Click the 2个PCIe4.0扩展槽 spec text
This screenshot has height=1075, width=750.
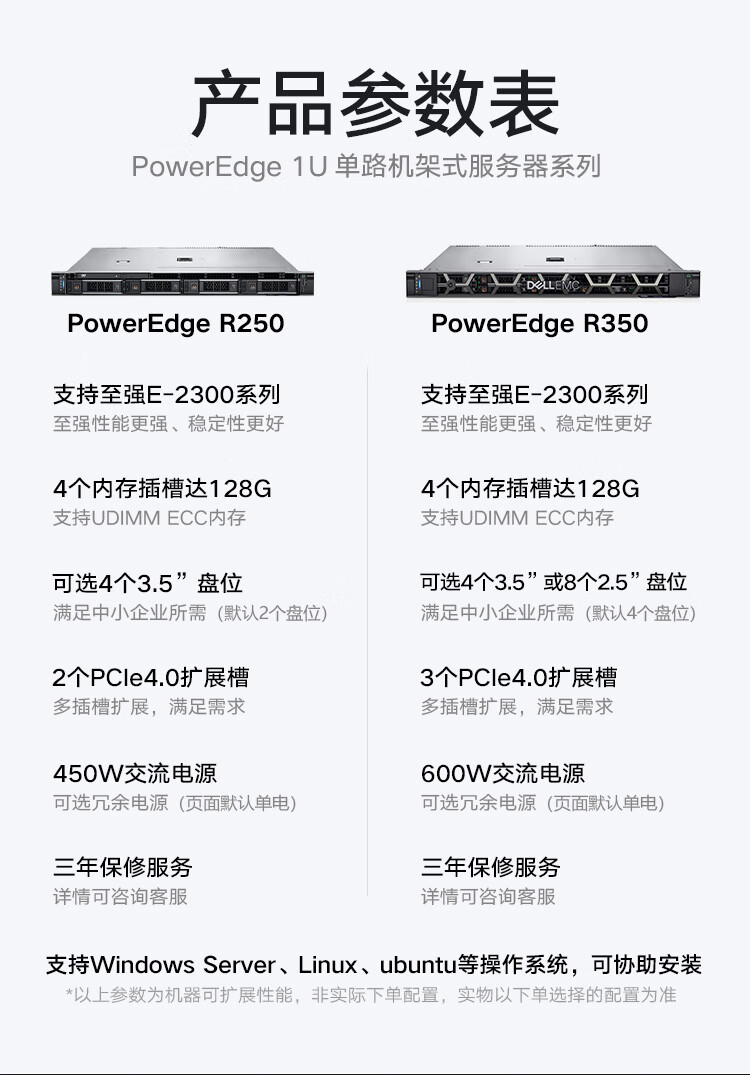[x=151, y=677]
